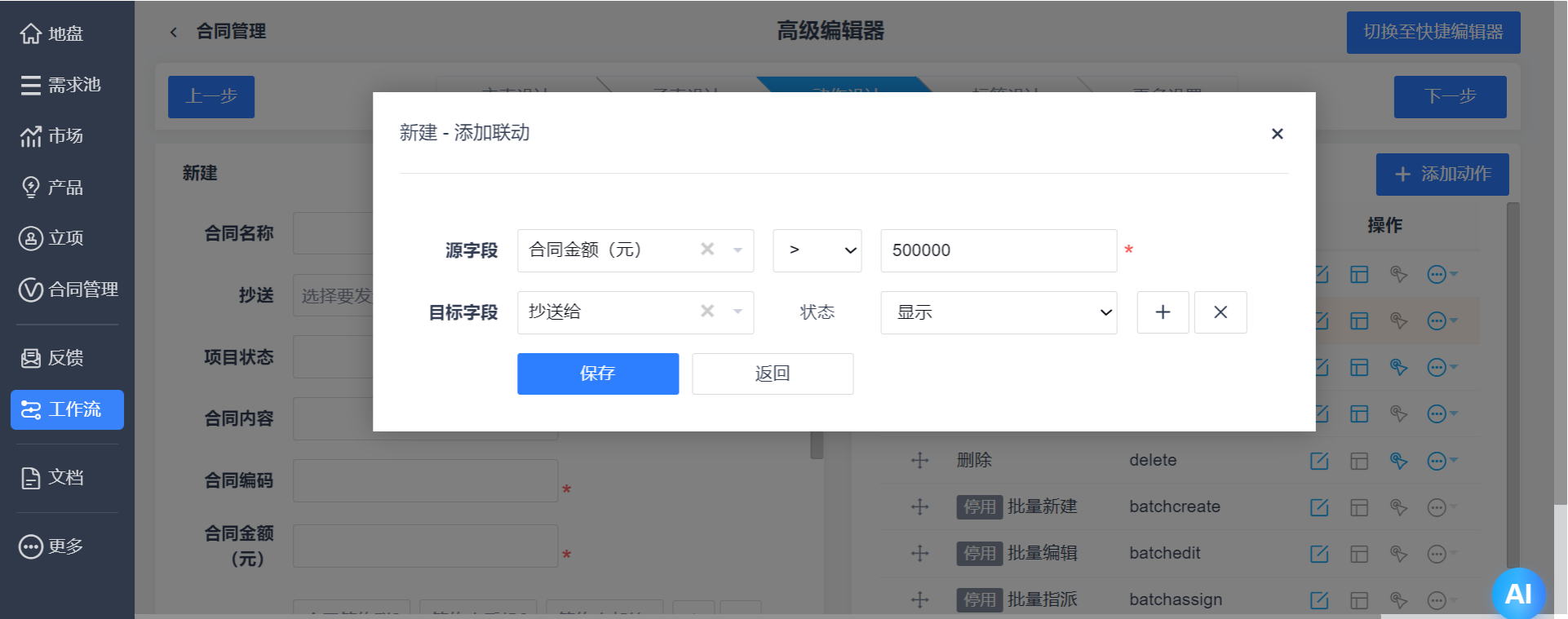Click the 500000 value input field
This screenshot has width=1568, height=619.
998,250
